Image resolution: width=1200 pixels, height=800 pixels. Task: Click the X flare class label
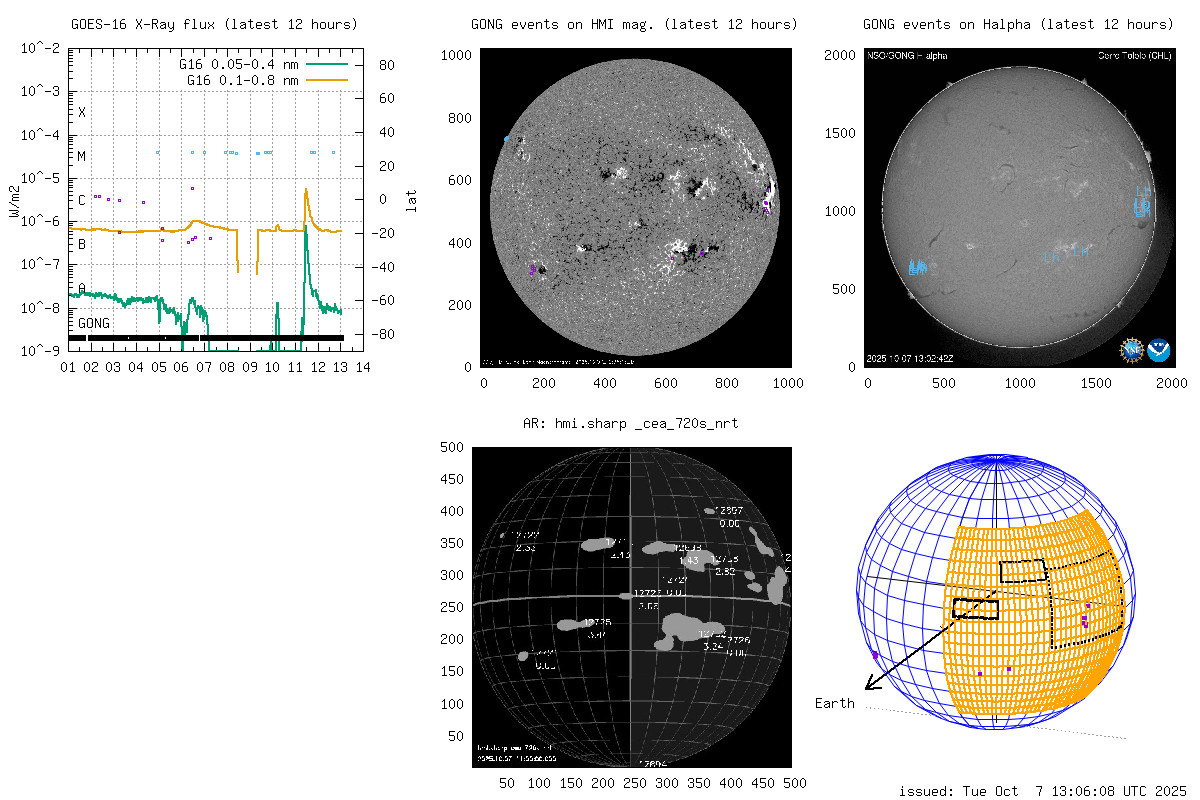pyautogui.click(x=82, y=113)
